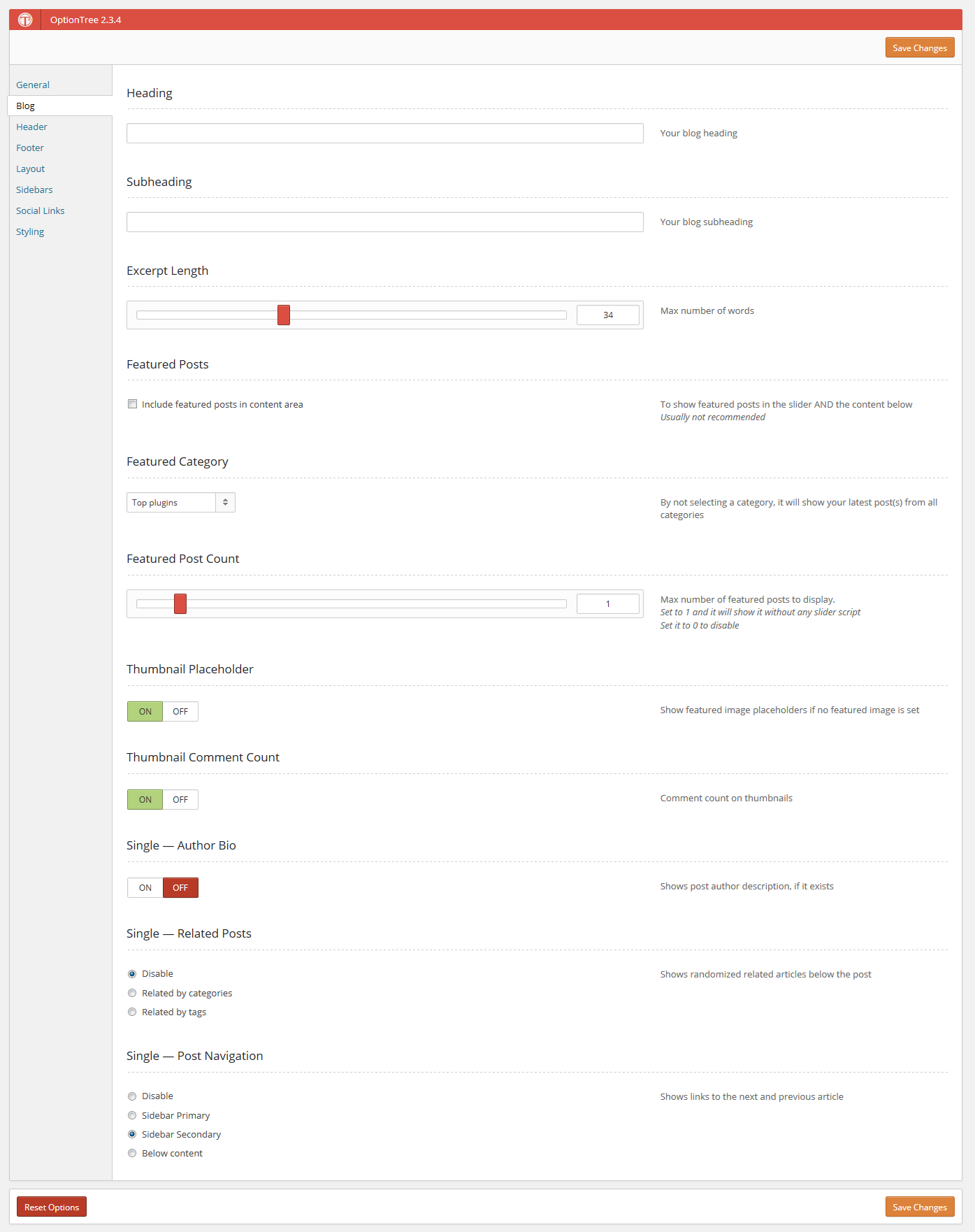Switch Single Author Bio to ON

tap(145, 887)
